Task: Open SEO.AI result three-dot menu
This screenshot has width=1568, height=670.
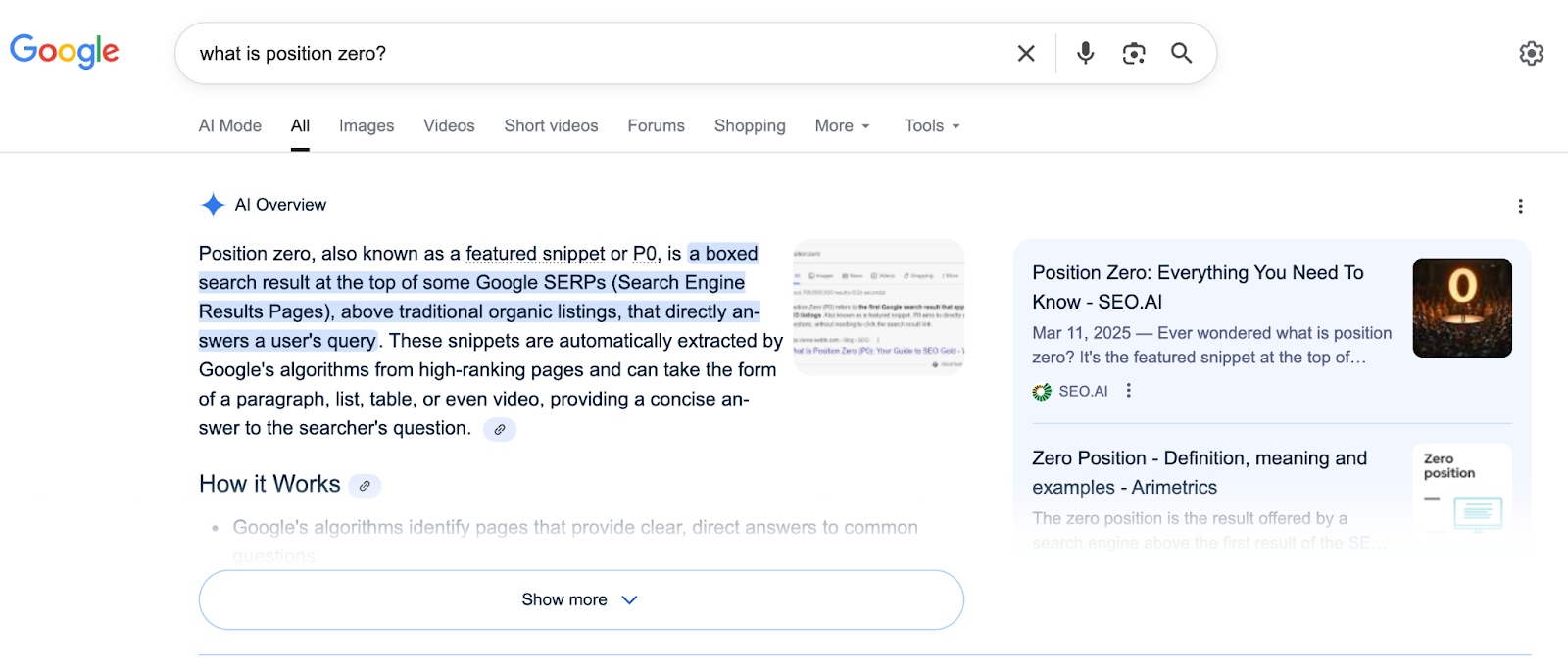Action: (x=1129, y=391)
